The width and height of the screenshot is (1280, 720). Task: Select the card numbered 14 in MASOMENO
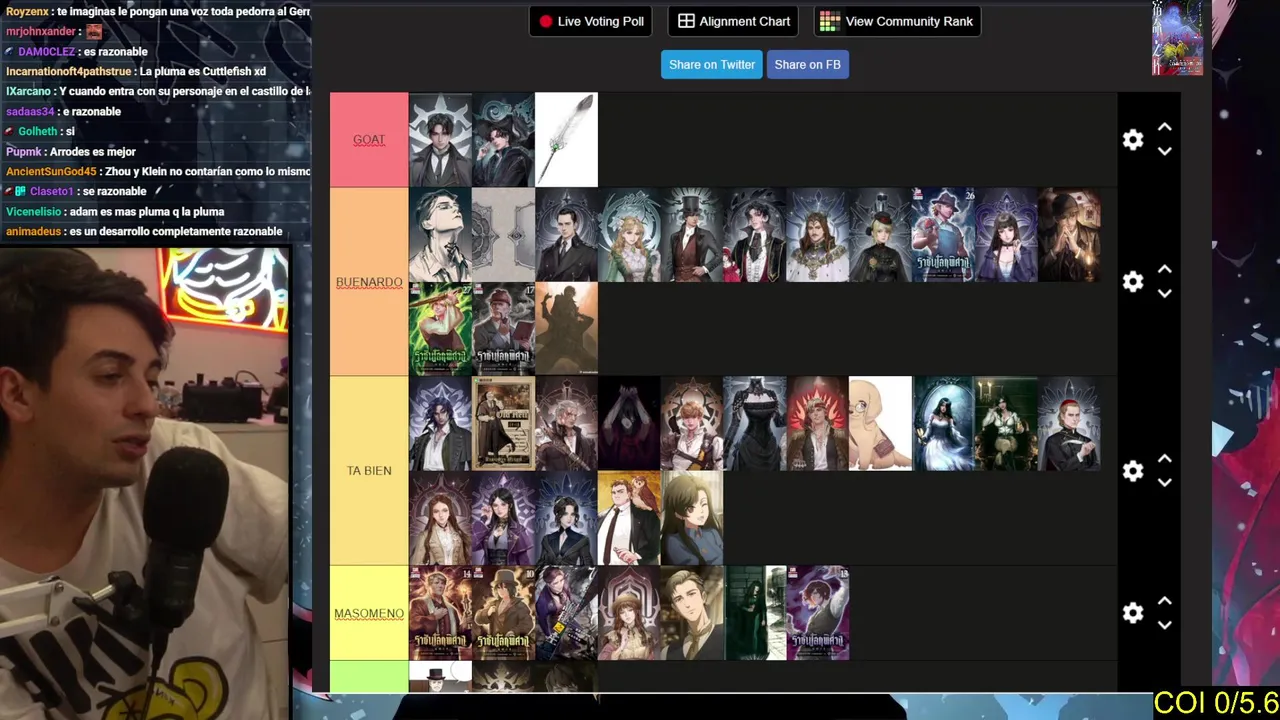(440, 613)
